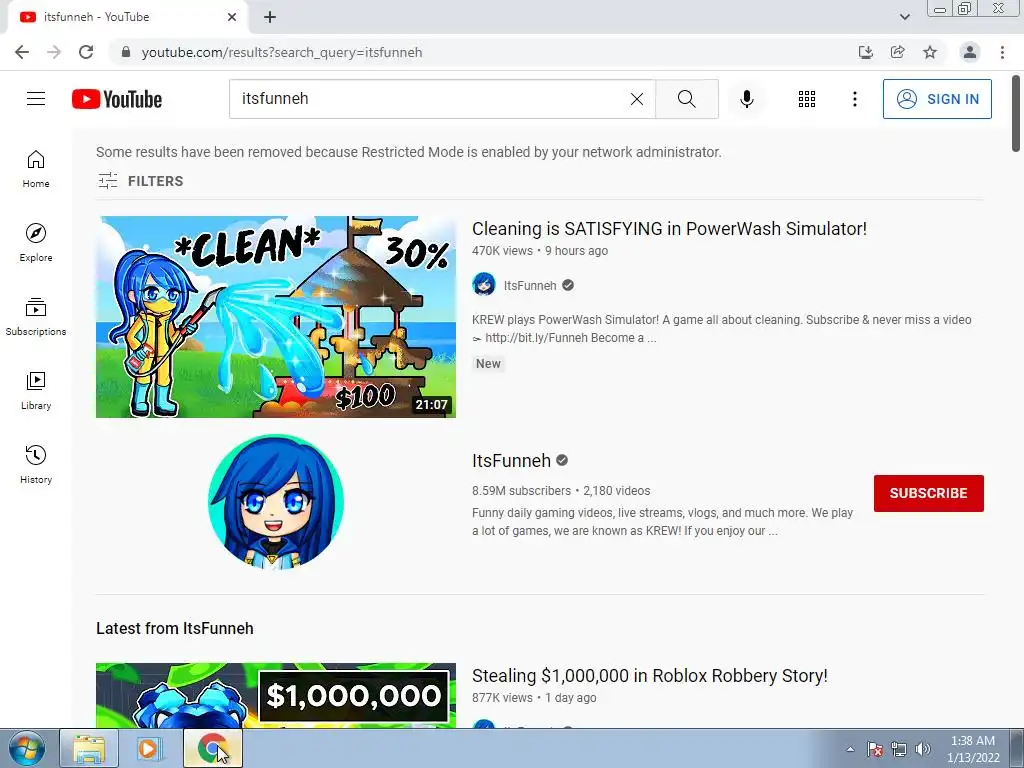The width and height of the screenshot is (1024, 768).
Task: Click the PowerWash video description text
Action: pyautogui.click(x=722, y=328)
